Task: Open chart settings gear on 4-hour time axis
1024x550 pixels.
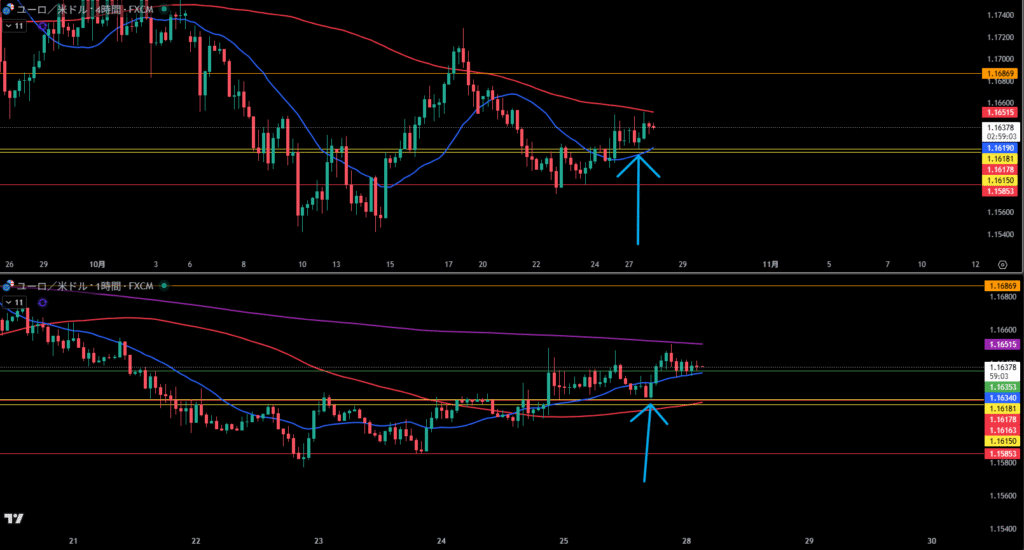Action: pyautogui.click(x=1002, y=264)
